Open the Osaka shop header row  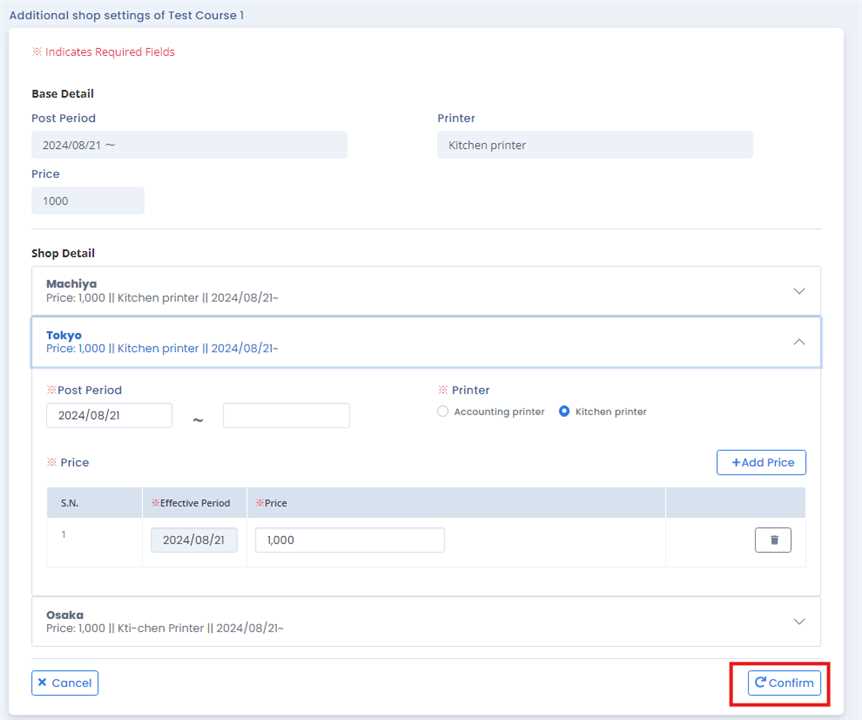click(400, 621)
